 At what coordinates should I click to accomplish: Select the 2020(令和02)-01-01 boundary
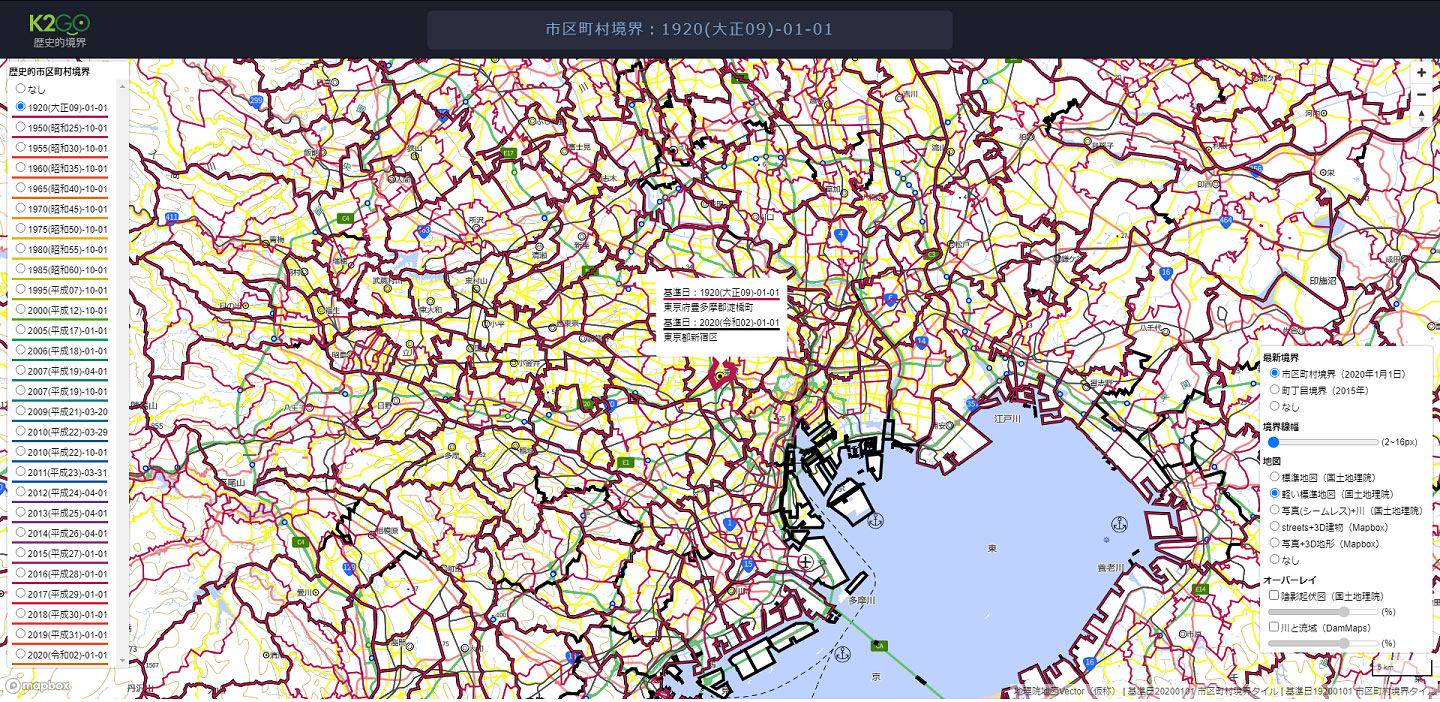coord(20,655)
